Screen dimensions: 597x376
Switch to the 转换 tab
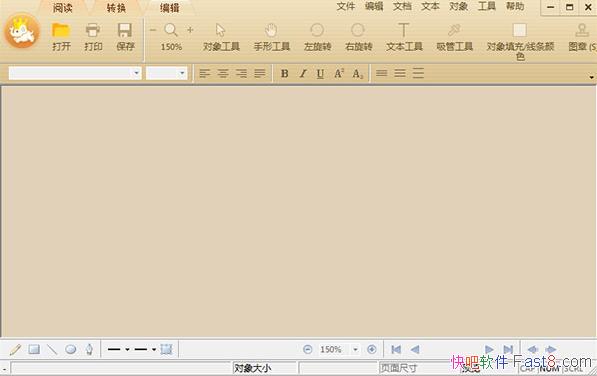[116, 8]
